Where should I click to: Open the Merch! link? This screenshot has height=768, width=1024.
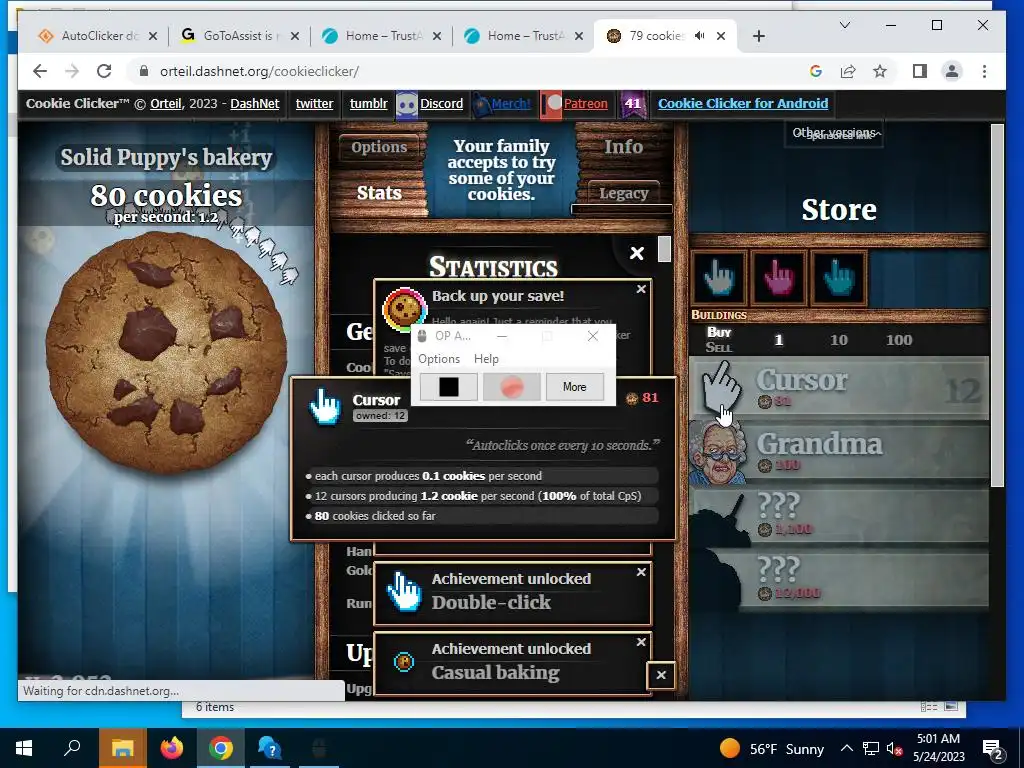pyautogui.click(x=511, y=103)
